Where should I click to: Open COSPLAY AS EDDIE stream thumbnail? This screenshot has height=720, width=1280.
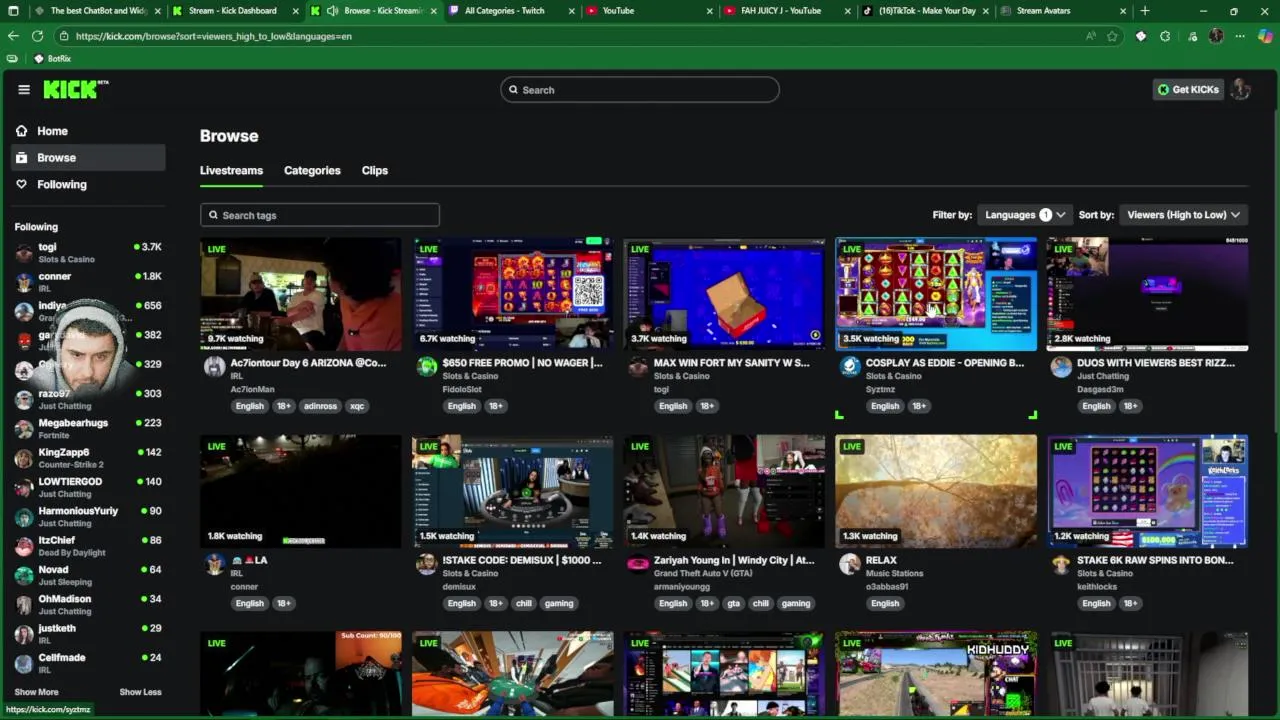tap(936, 294)
